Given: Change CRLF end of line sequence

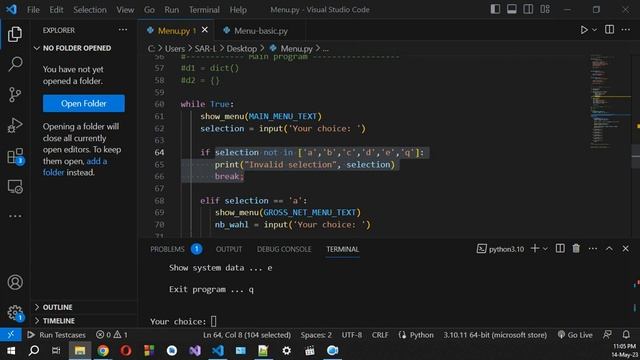Looking at the screenshot, I should [380, 335].
